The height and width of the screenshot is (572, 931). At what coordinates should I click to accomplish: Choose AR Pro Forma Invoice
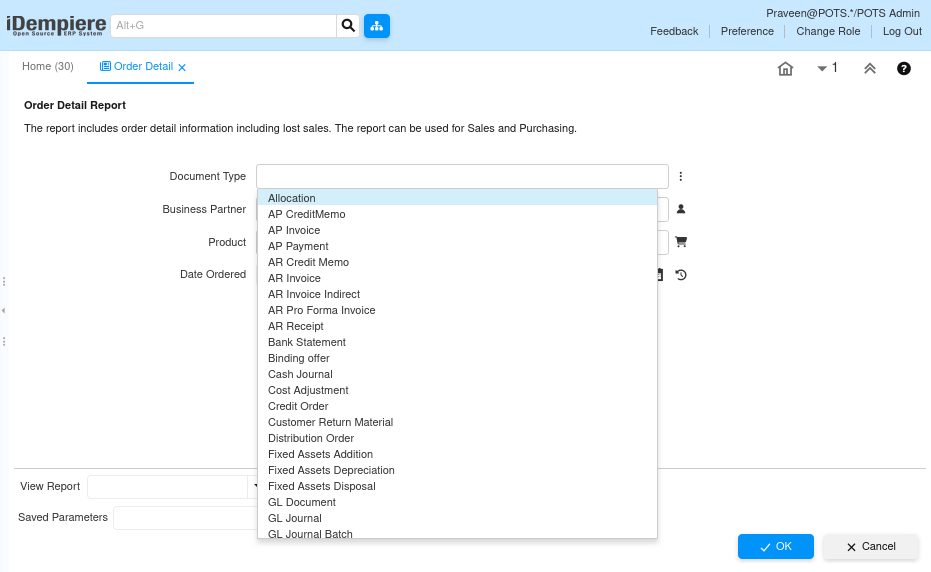pyautogui.click(x=457, y=310)
